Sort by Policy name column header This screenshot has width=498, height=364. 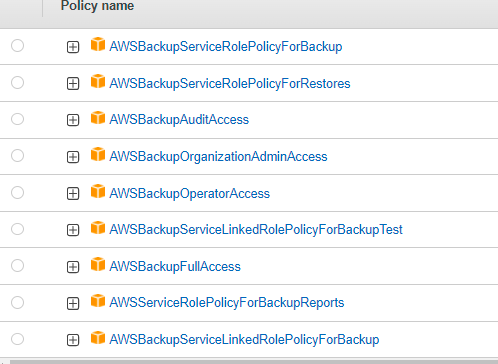[97, 6]
